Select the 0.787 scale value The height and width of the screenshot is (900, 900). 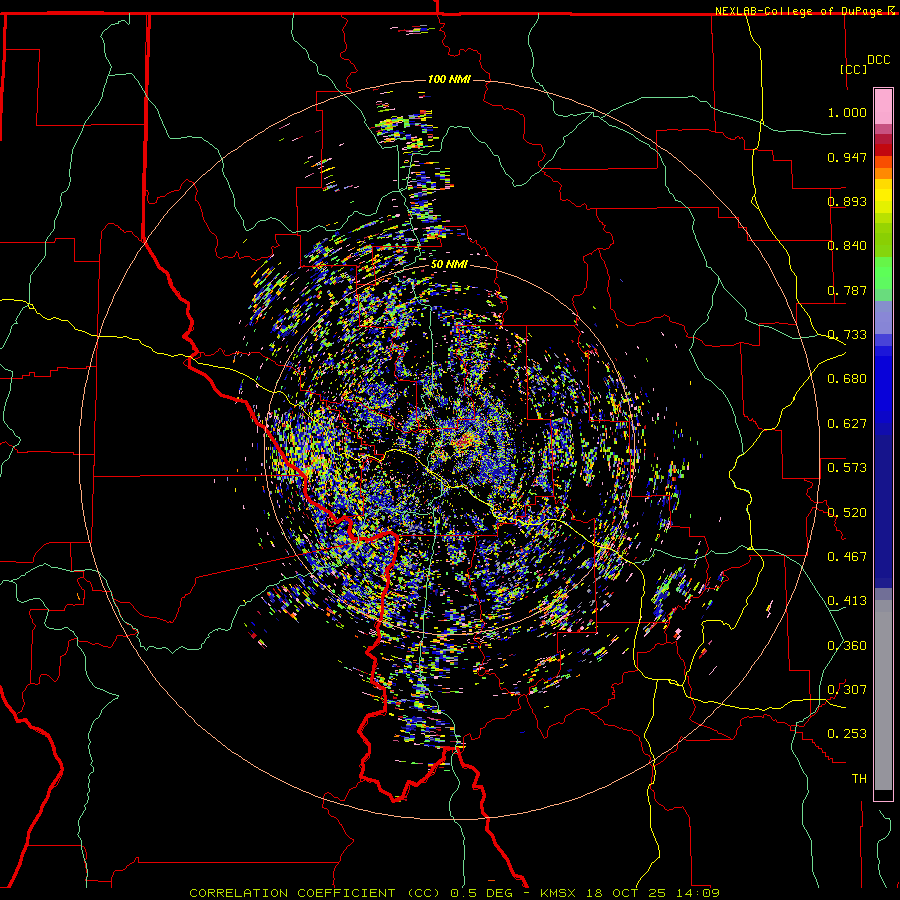(x=847, y=290)
